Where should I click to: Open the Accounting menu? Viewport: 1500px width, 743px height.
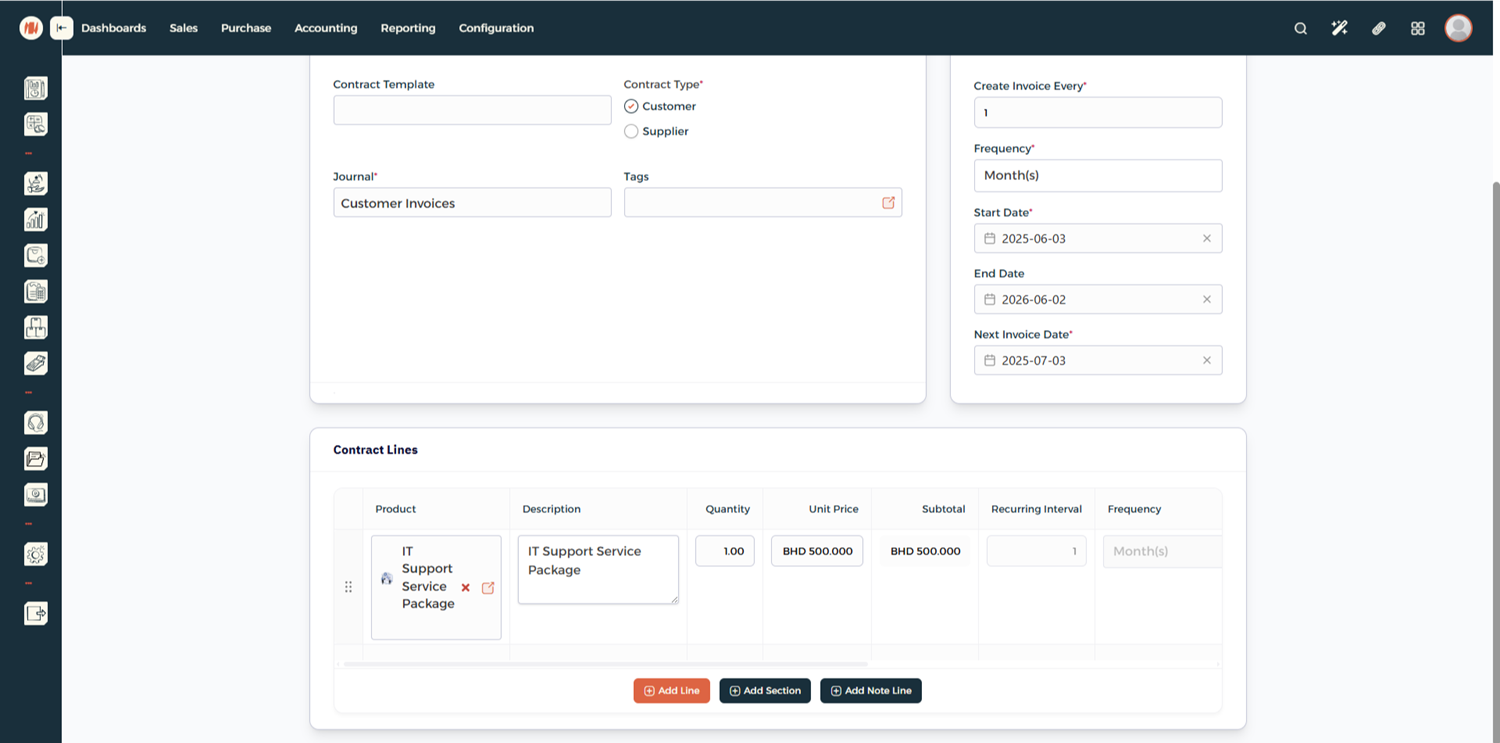(x=325, y=28)
